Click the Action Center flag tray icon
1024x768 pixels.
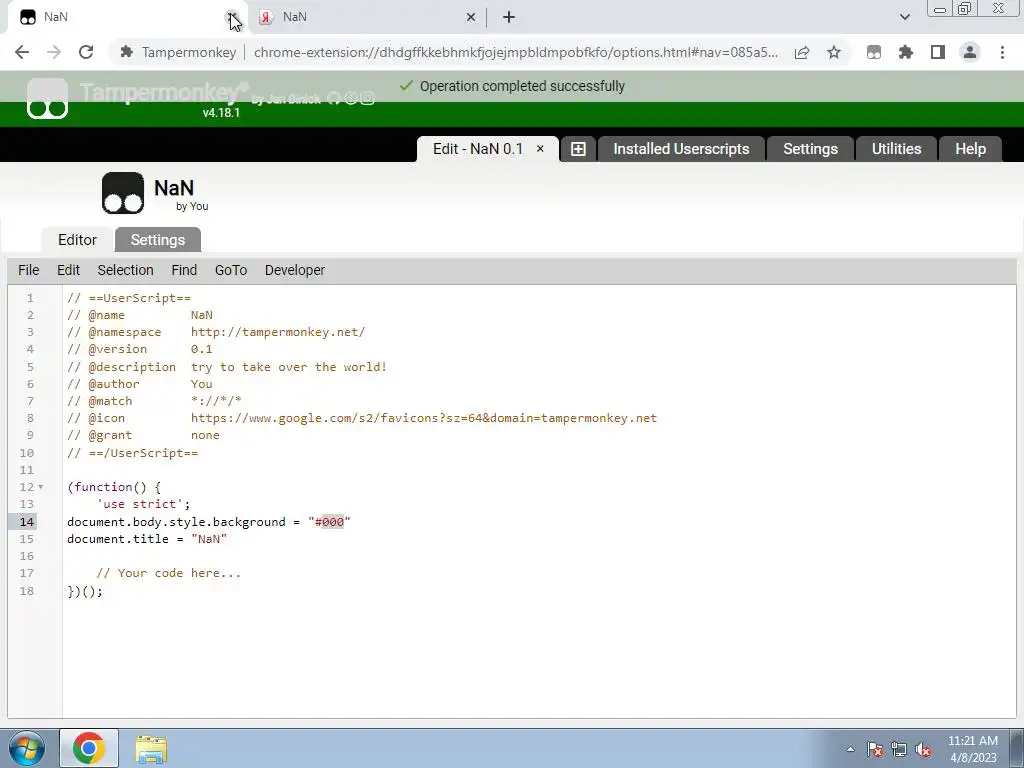coord(875,749)
